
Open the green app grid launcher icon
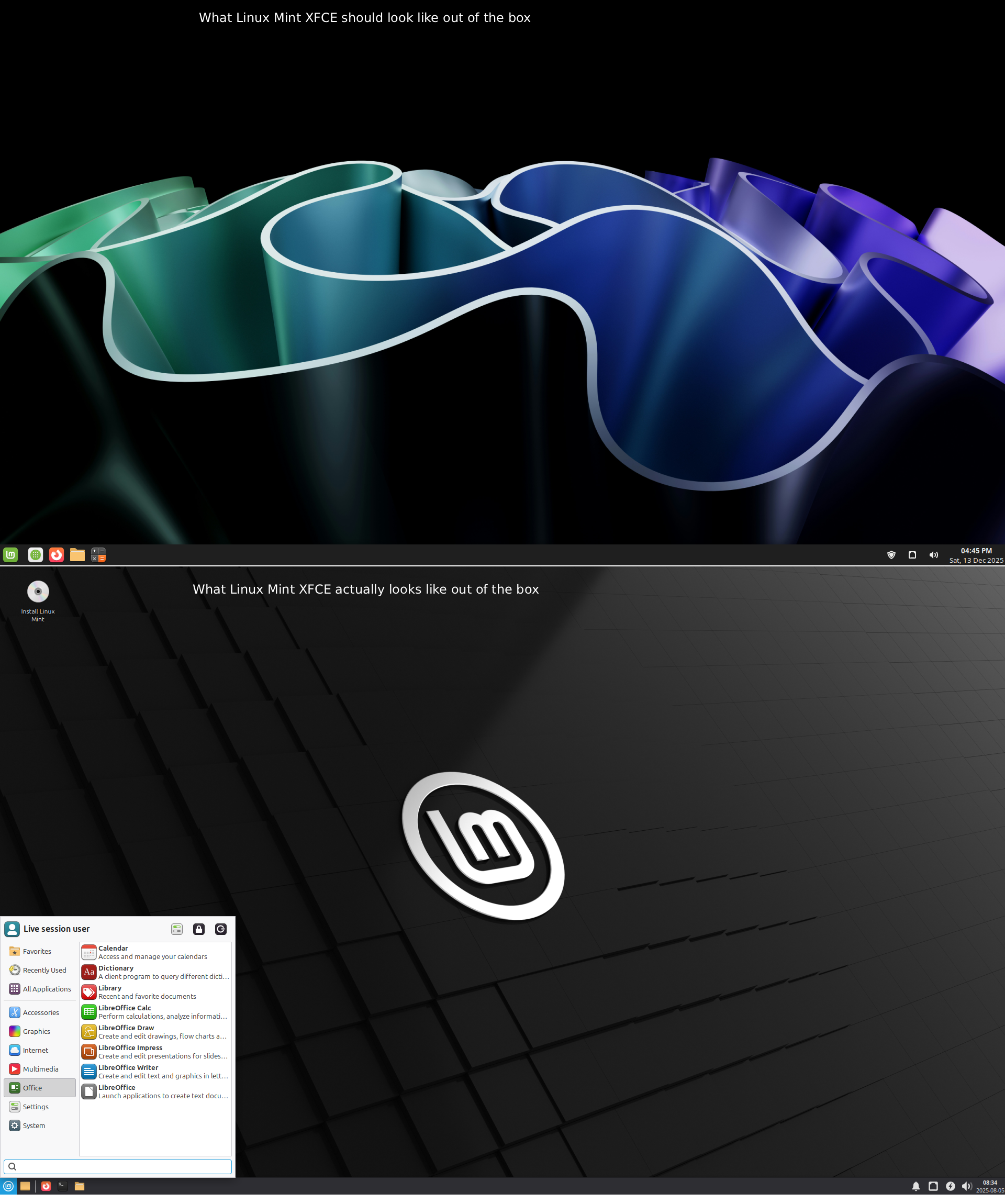[x=36, y=555]
